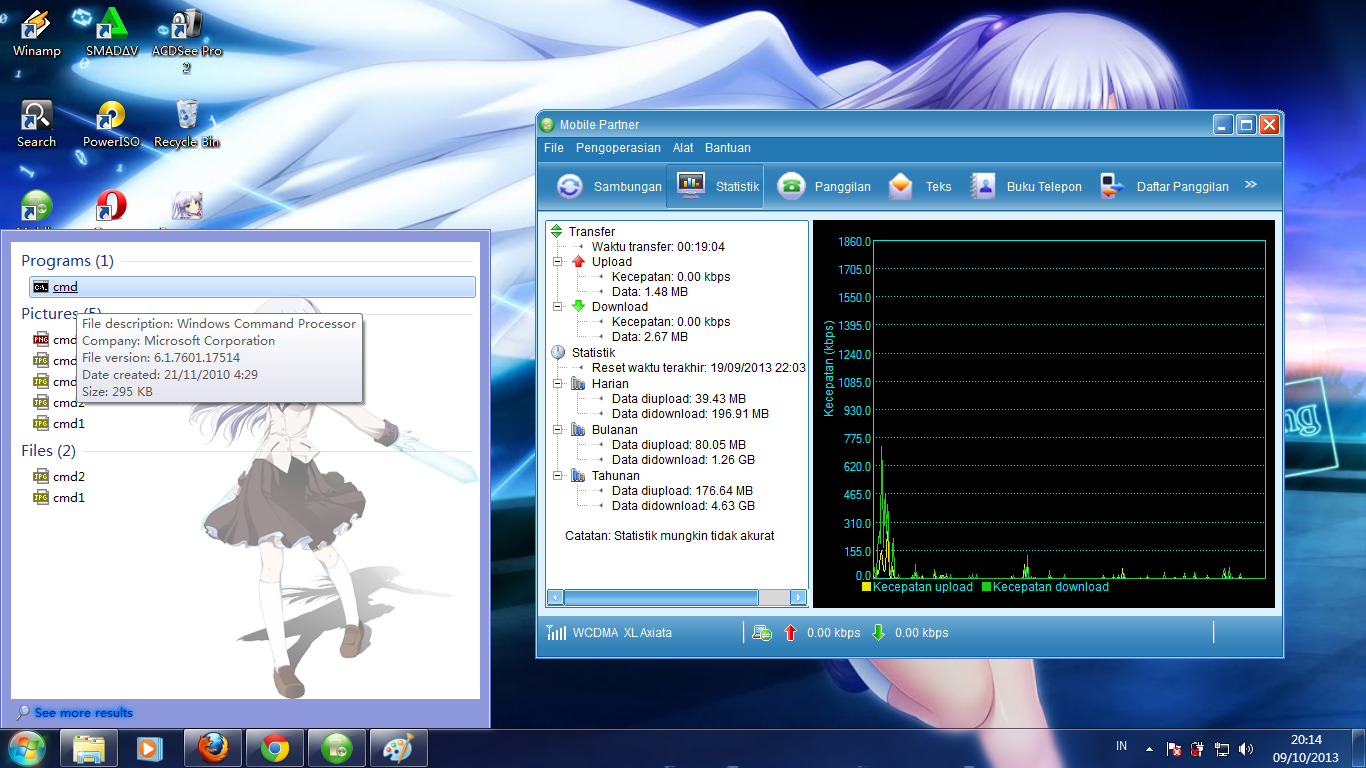Viewport: 1366px width, 768px height.
Task: Show more toolbar items via double-chevron
Action: click(x=1250, y=185)
